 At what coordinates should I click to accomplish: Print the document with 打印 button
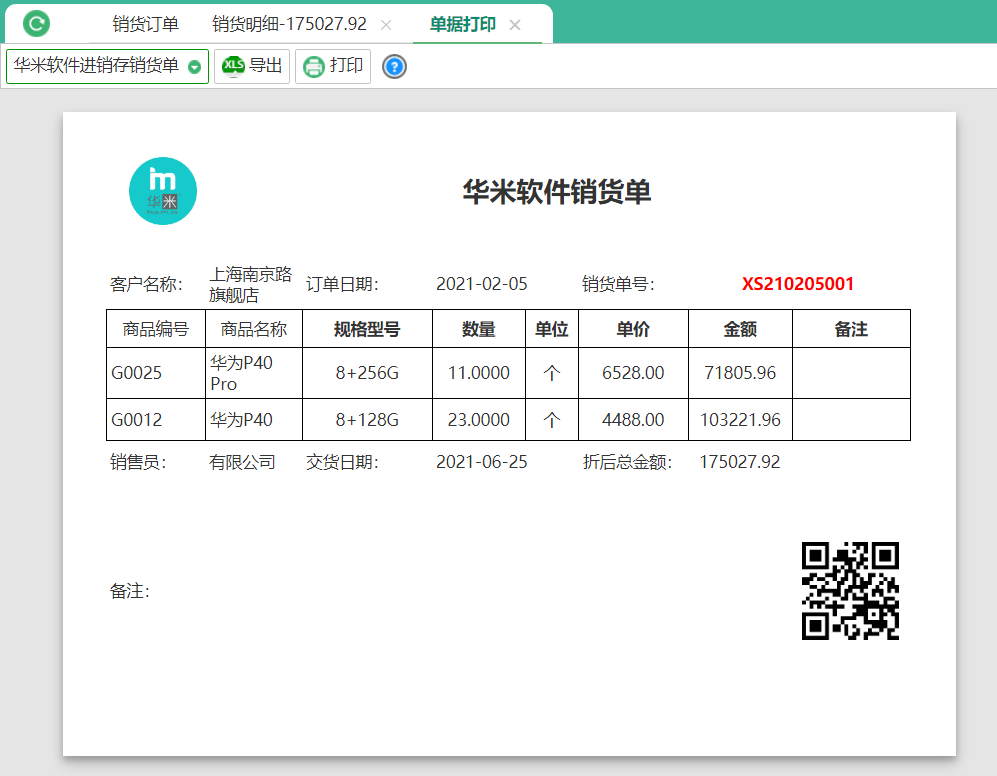pos(333,66)
